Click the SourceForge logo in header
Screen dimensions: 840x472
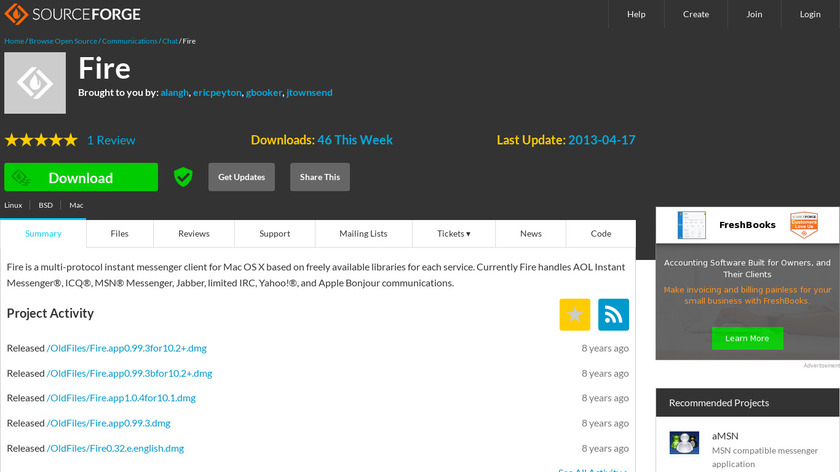point(72,14)
